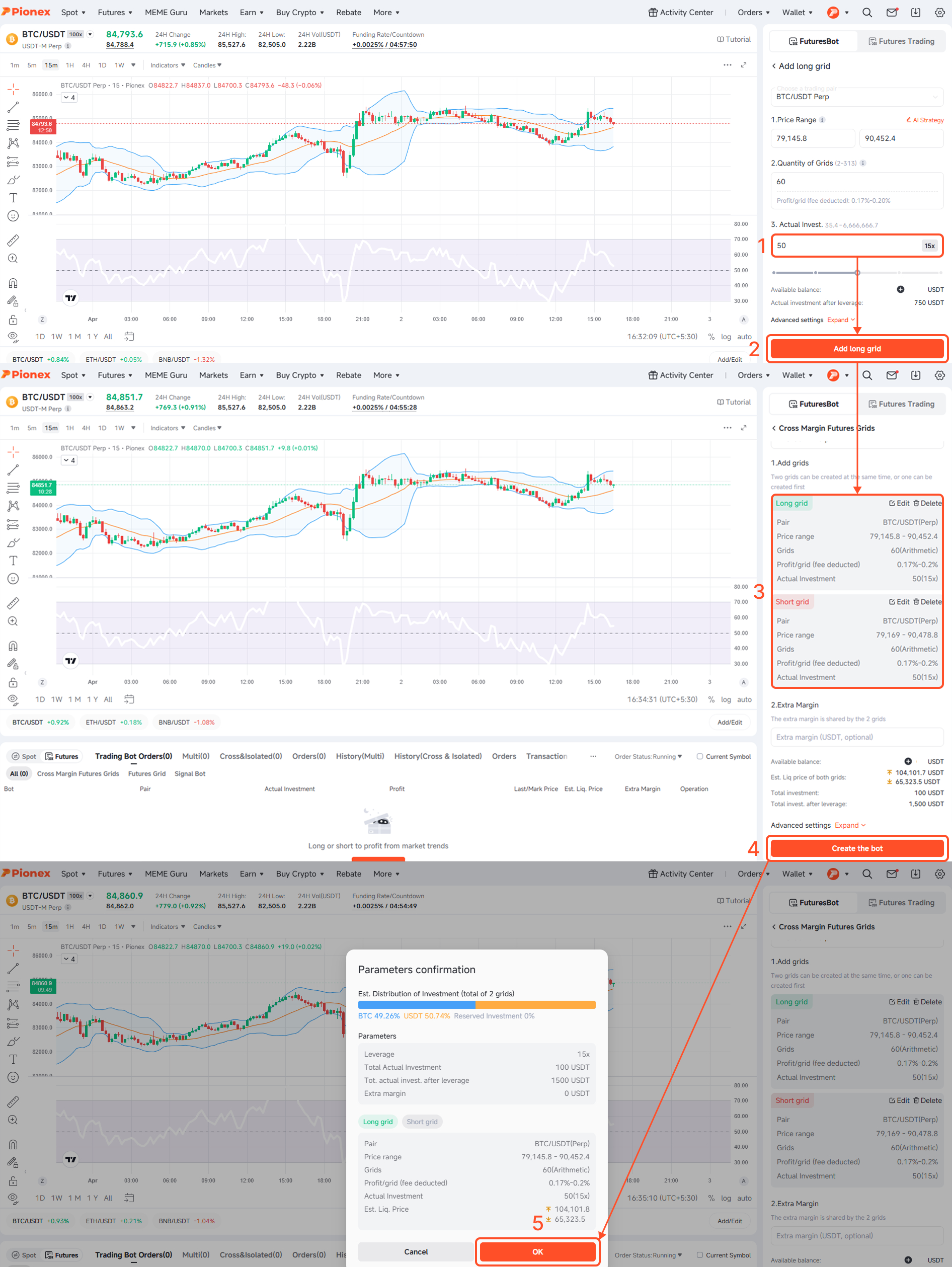Click Quantity of Grids field showing 60
952x1267 pixels.
click(857, 182)
